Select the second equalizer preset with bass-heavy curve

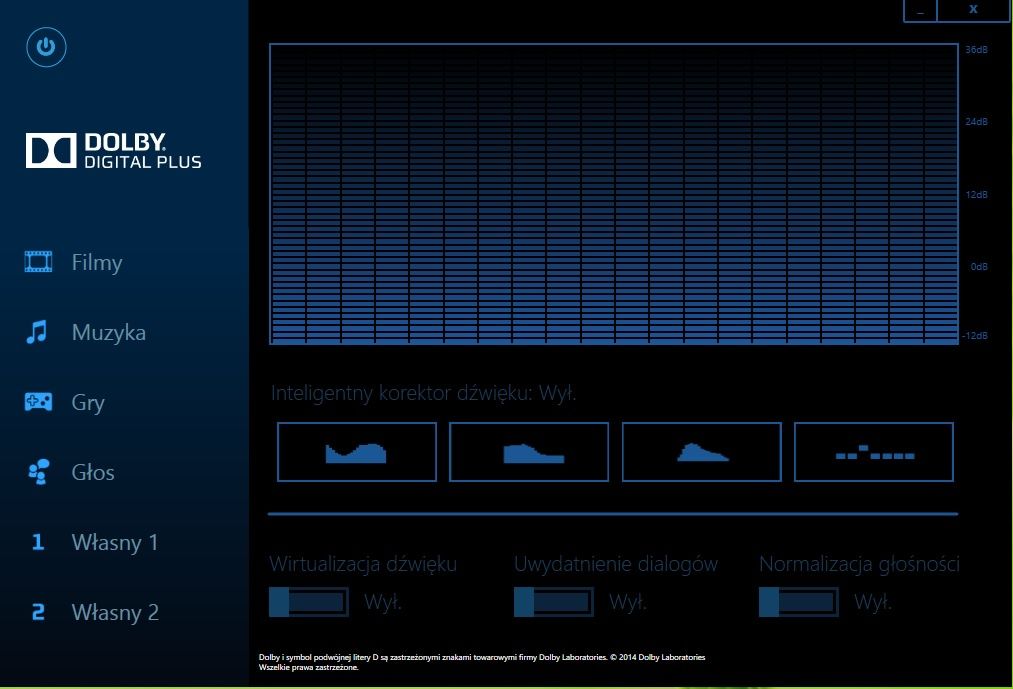[529, 452]
